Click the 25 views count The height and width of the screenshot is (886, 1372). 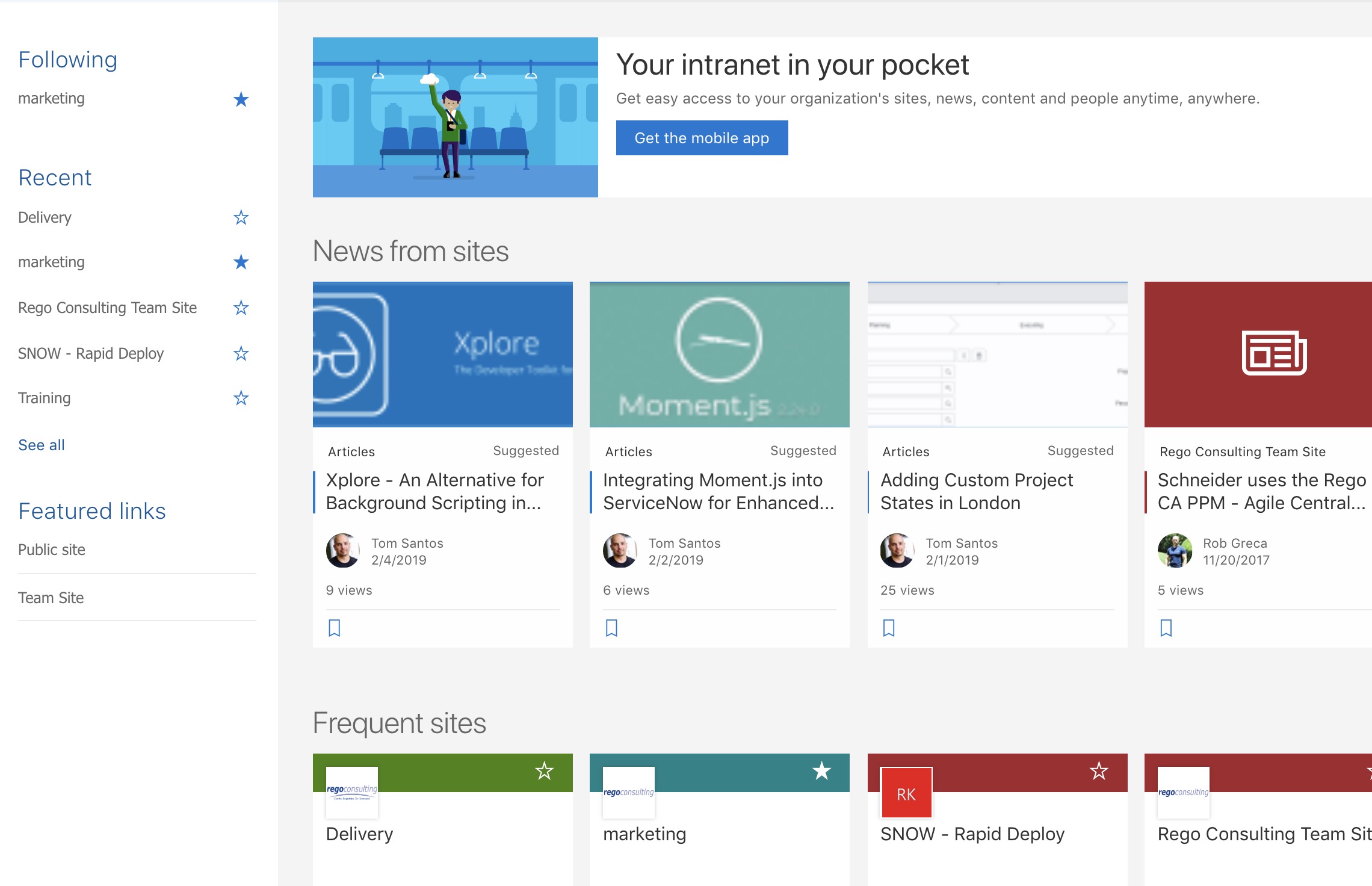(907, 590)
